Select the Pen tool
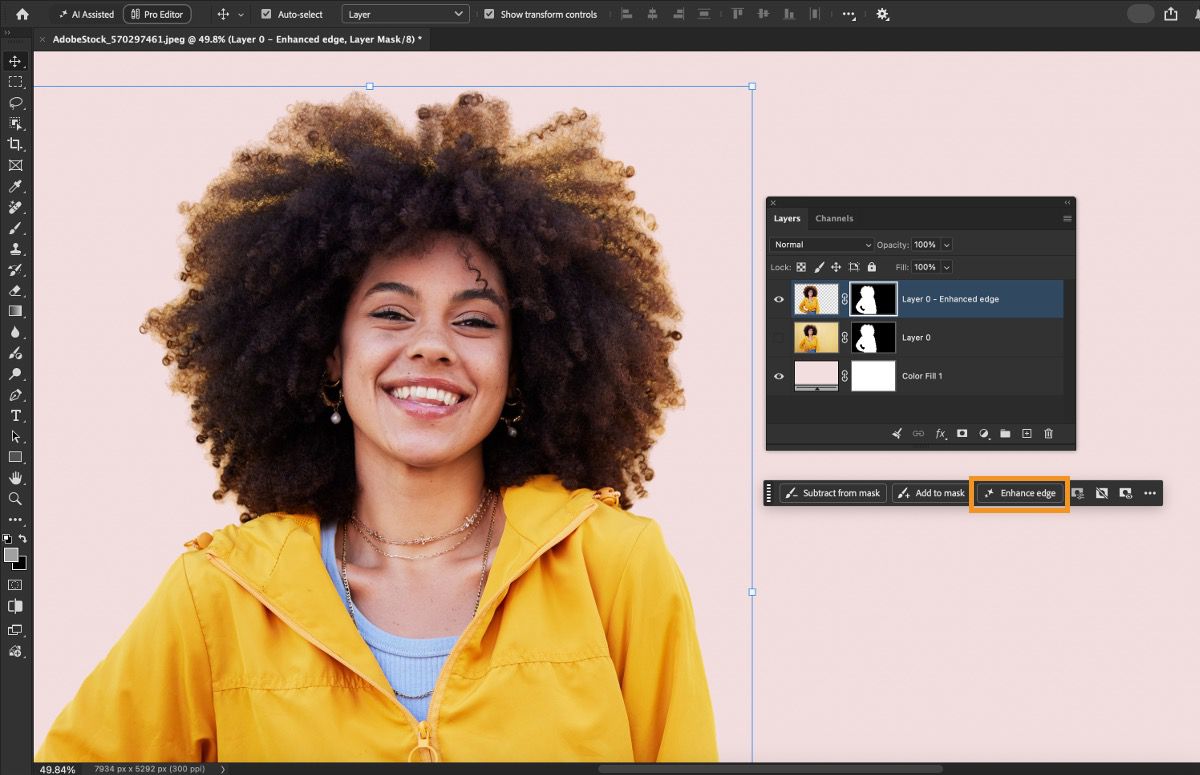This screenshot has width=1200, height=775. coord(15,395)
